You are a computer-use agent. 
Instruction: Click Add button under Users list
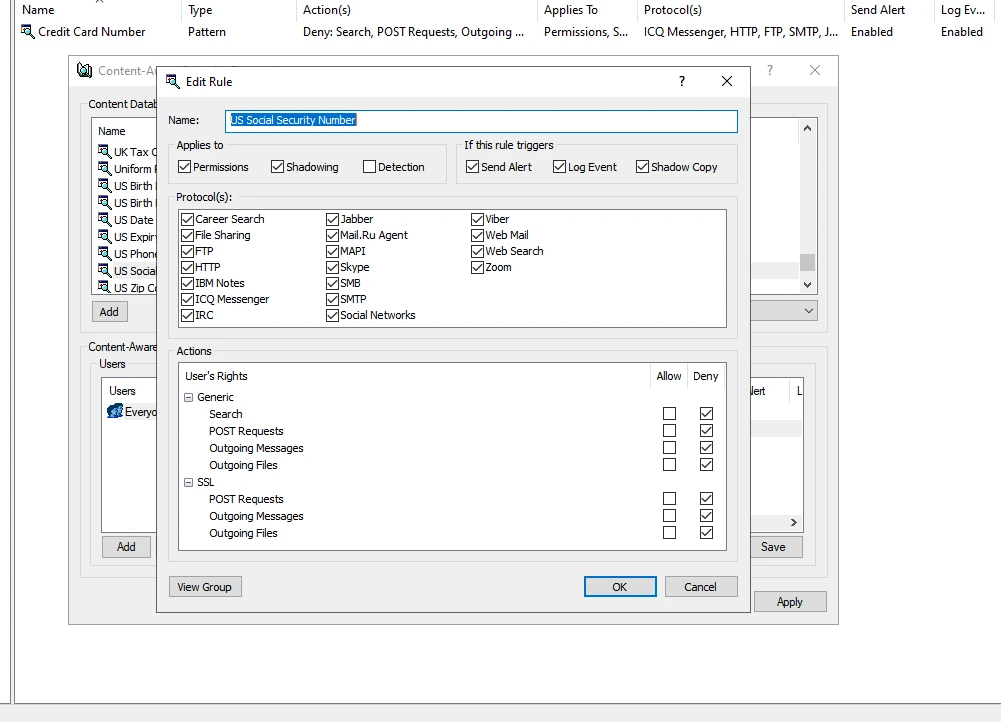click(x=126, y=547)
